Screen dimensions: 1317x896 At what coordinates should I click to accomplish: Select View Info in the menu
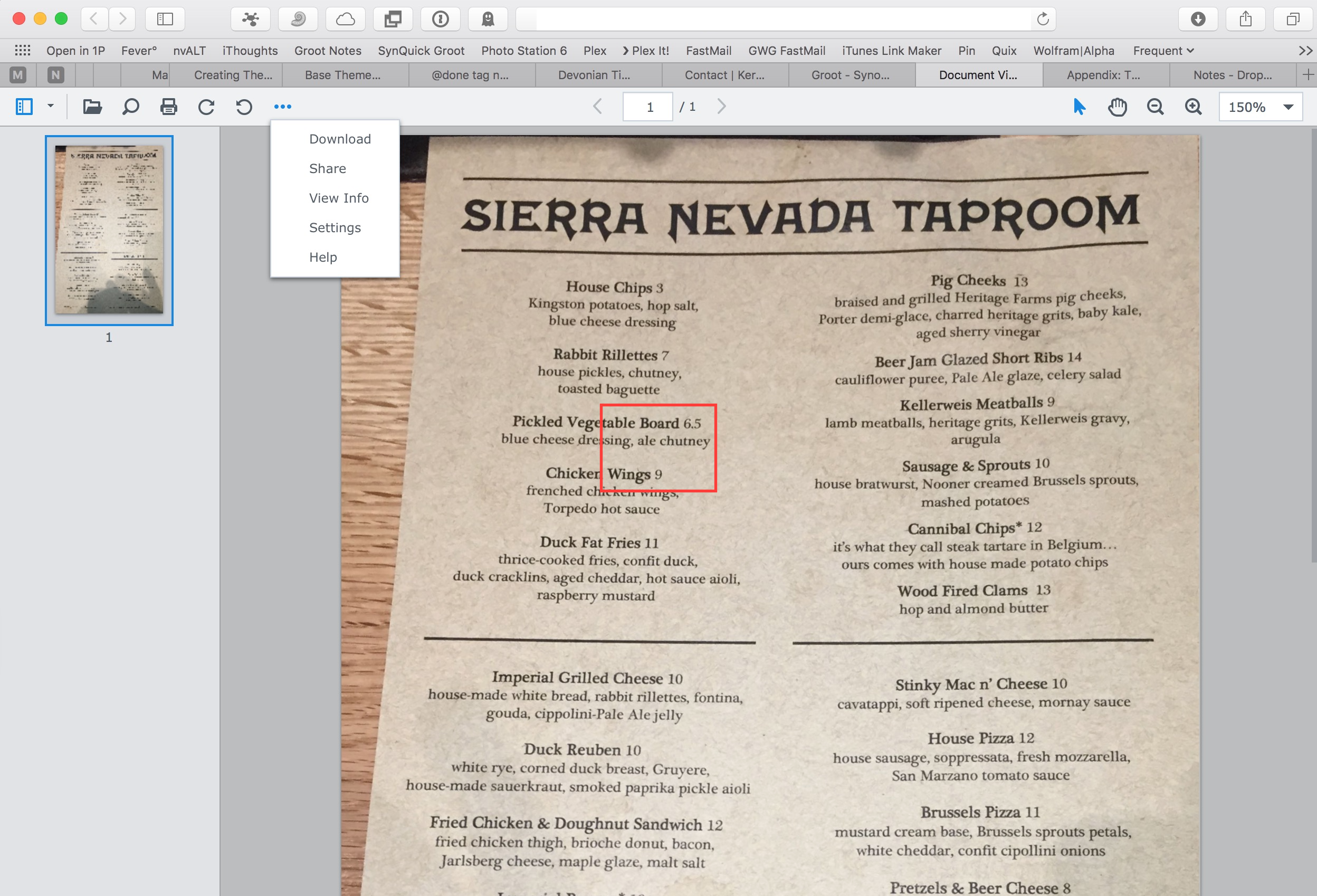pyautogui.click(x=339, y=198)
